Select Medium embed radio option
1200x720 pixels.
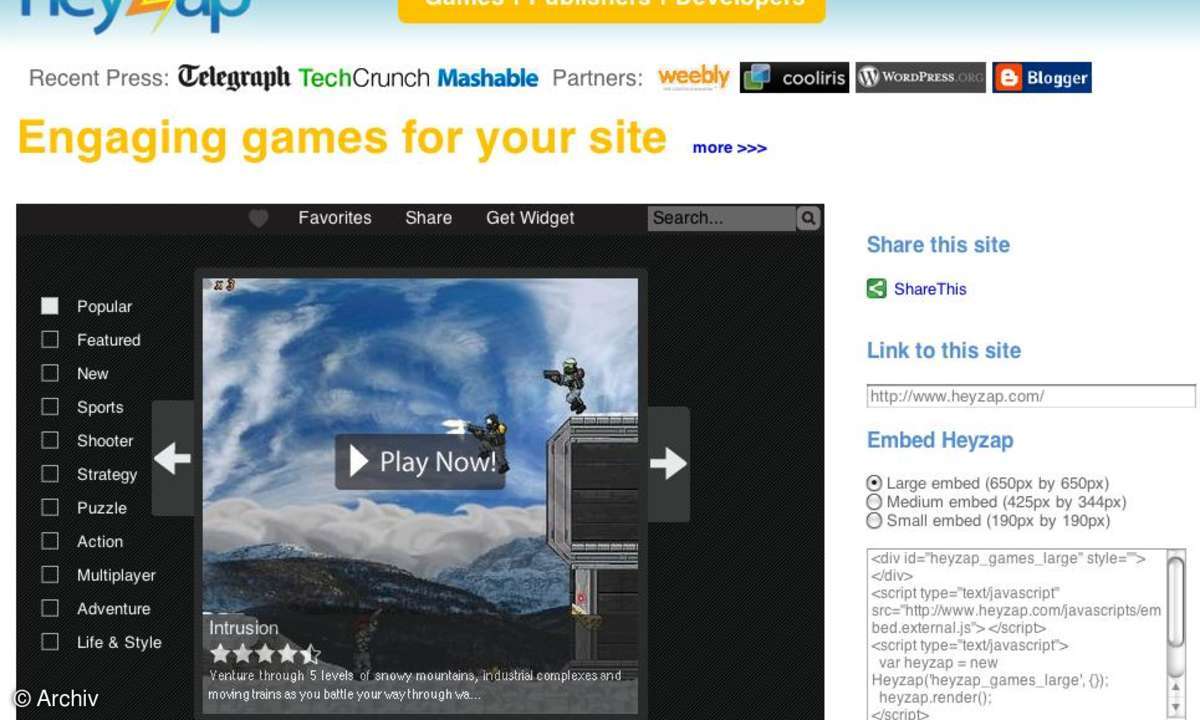(874, 502)
